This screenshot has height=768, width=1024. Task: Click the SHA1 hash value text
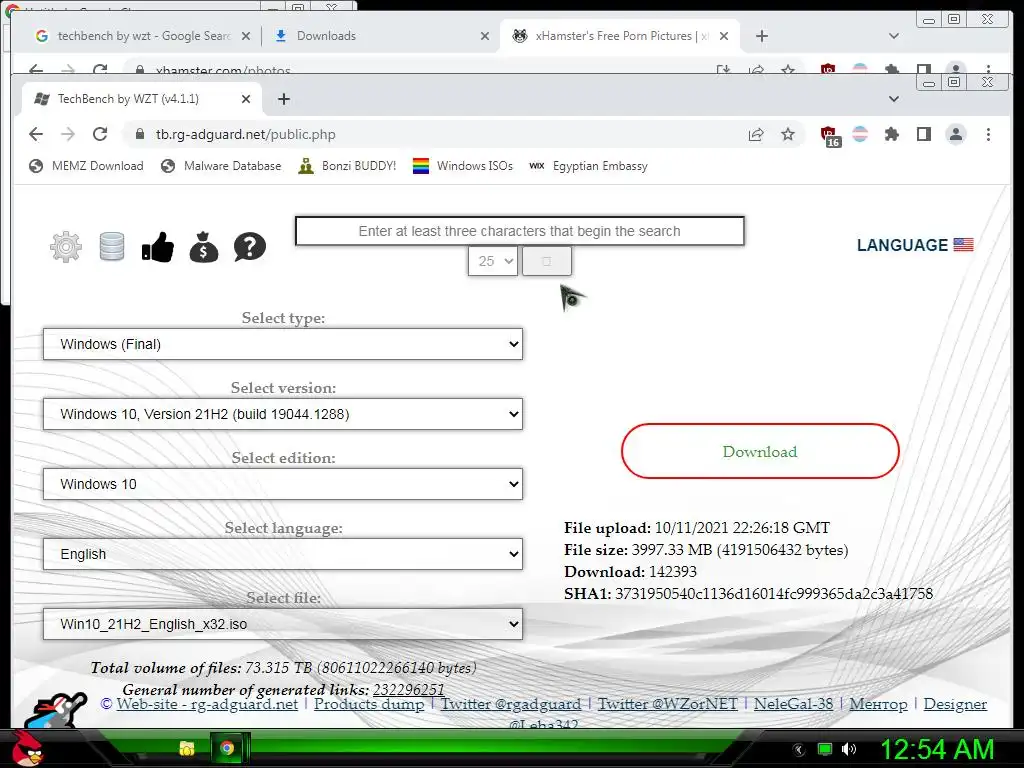point(774,594)
